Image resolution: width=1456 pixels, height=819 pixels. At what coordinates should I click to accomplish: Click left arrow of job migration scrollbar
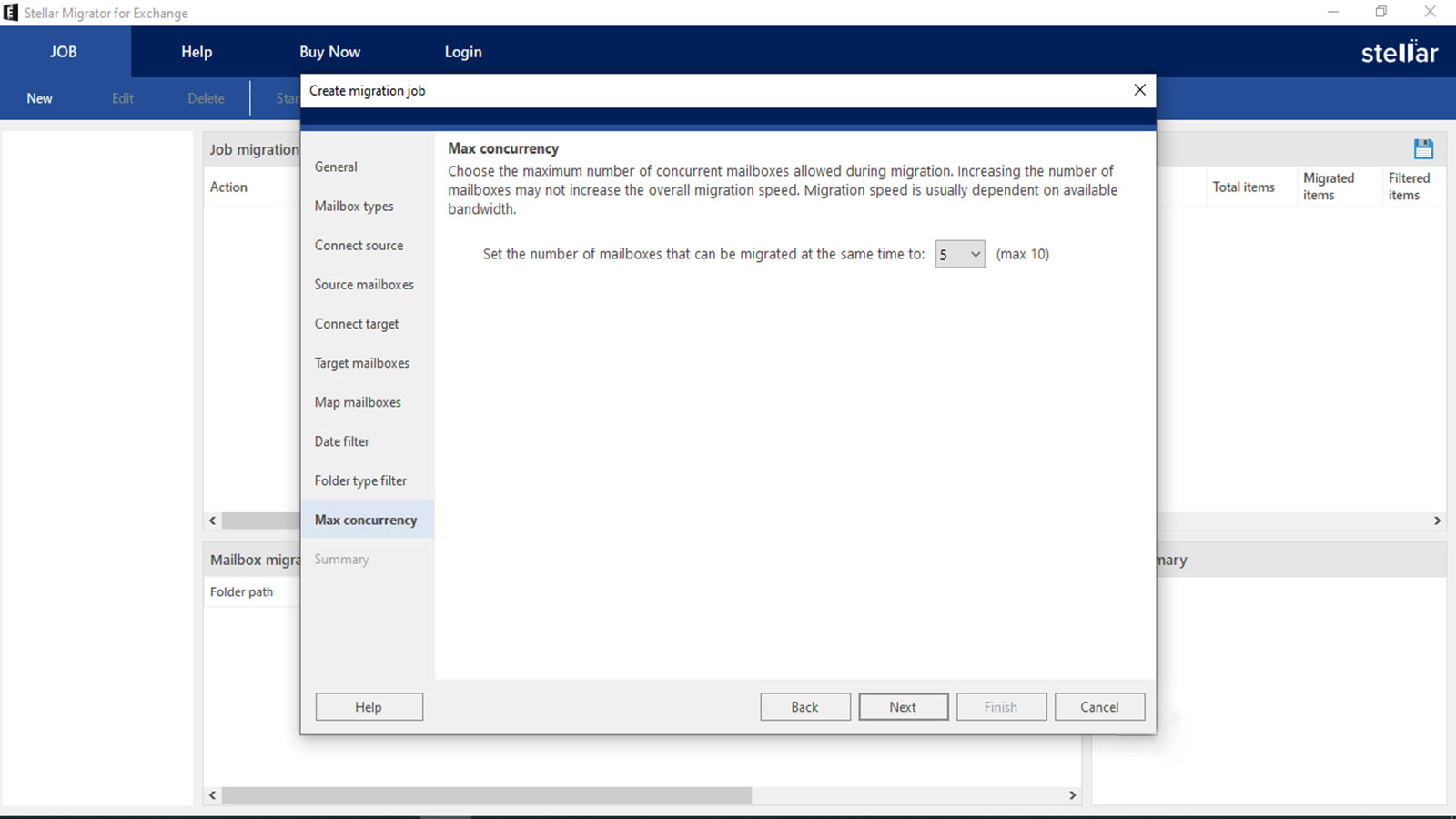coord(213,521)
